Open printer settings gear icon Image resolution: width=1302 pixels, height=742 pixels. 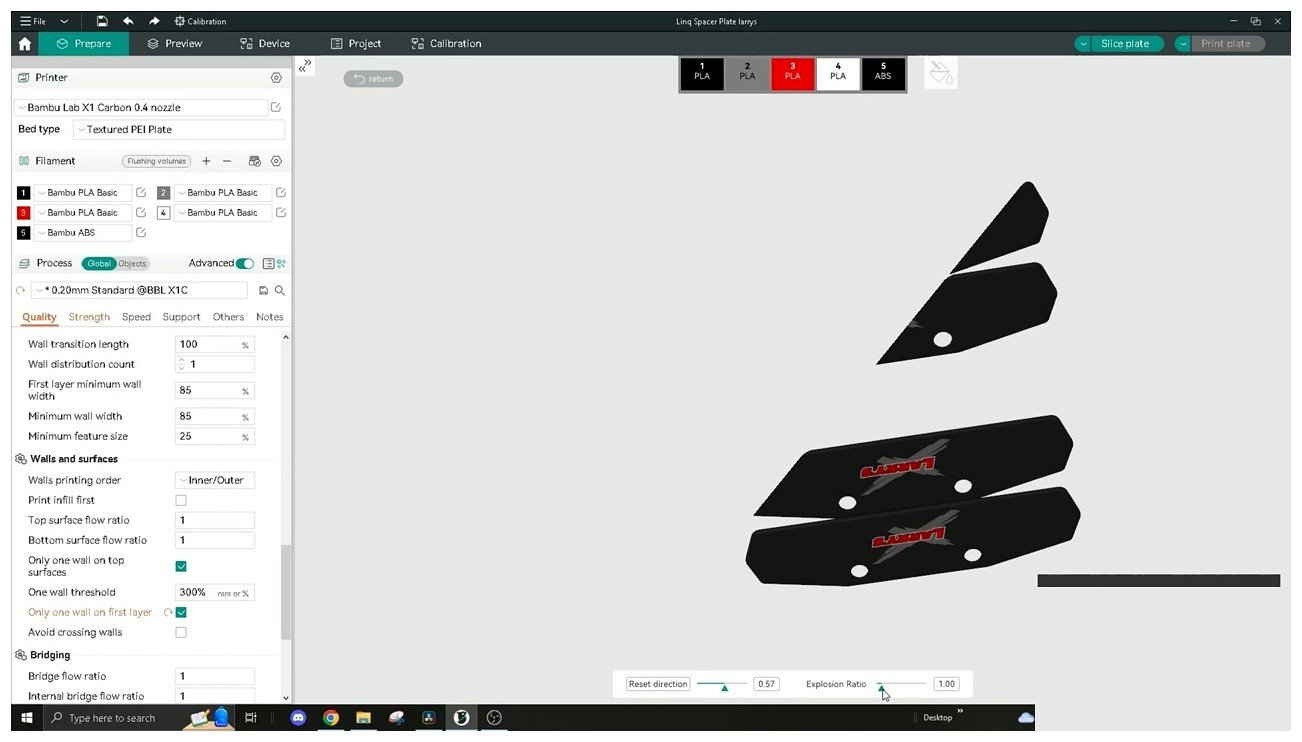pyautogui.click(x=277, y=78)
